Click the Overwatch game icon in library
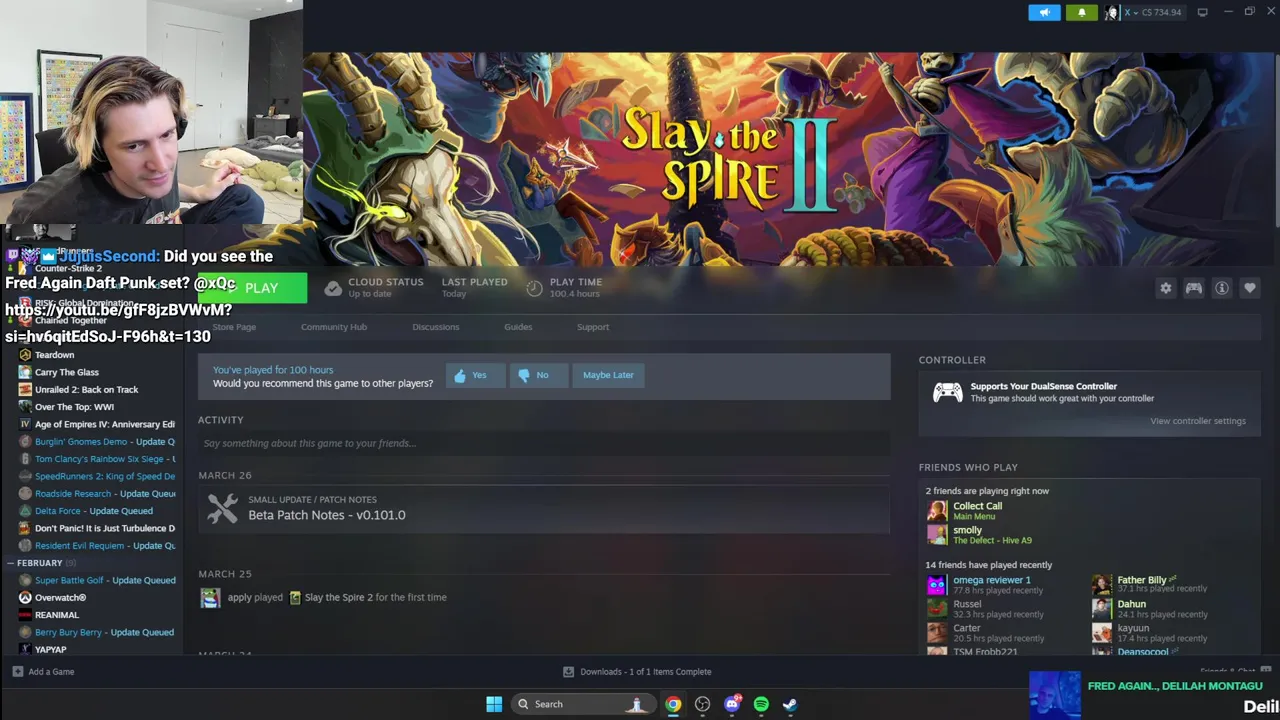Image resolution: width=1280 pixels, height=720 pixels. point(25,598)
